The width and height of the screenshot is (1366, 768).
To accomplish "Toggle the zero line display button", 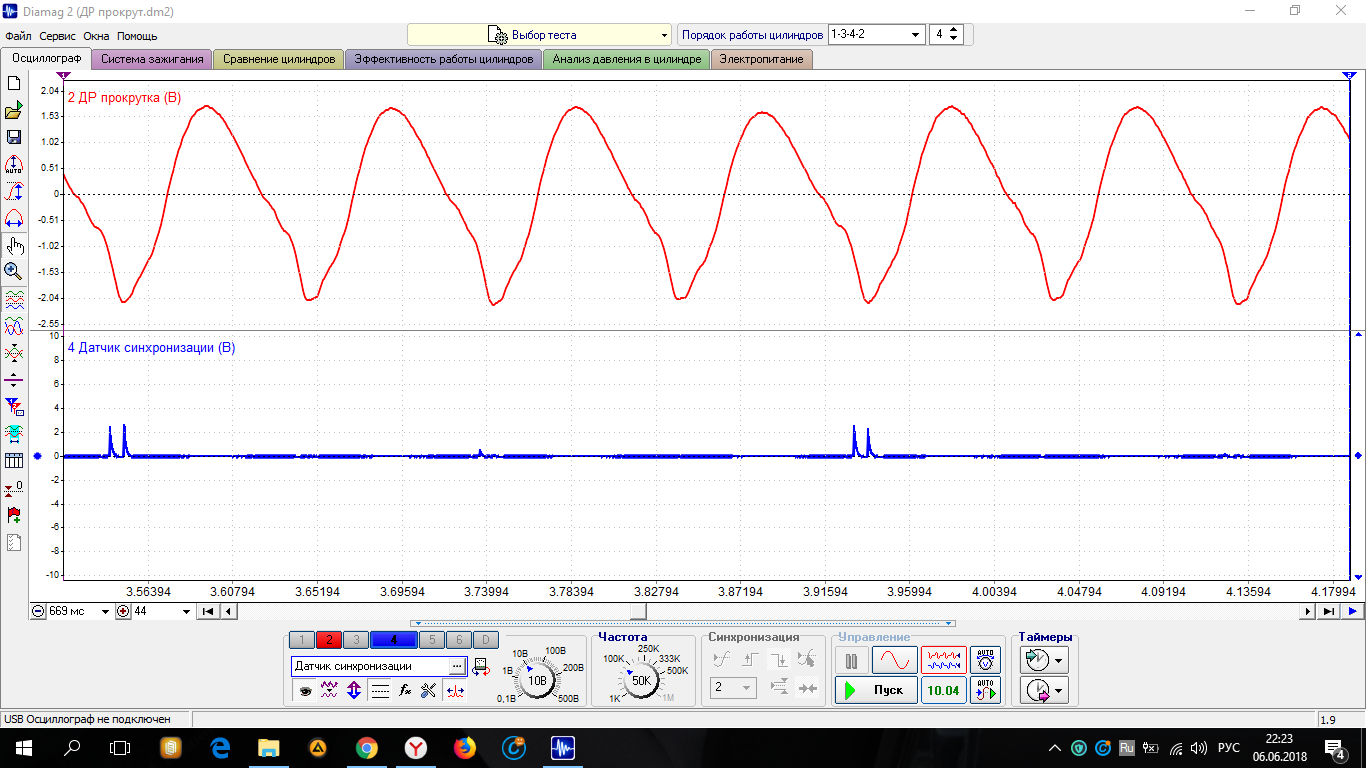I will pos(380,690).
